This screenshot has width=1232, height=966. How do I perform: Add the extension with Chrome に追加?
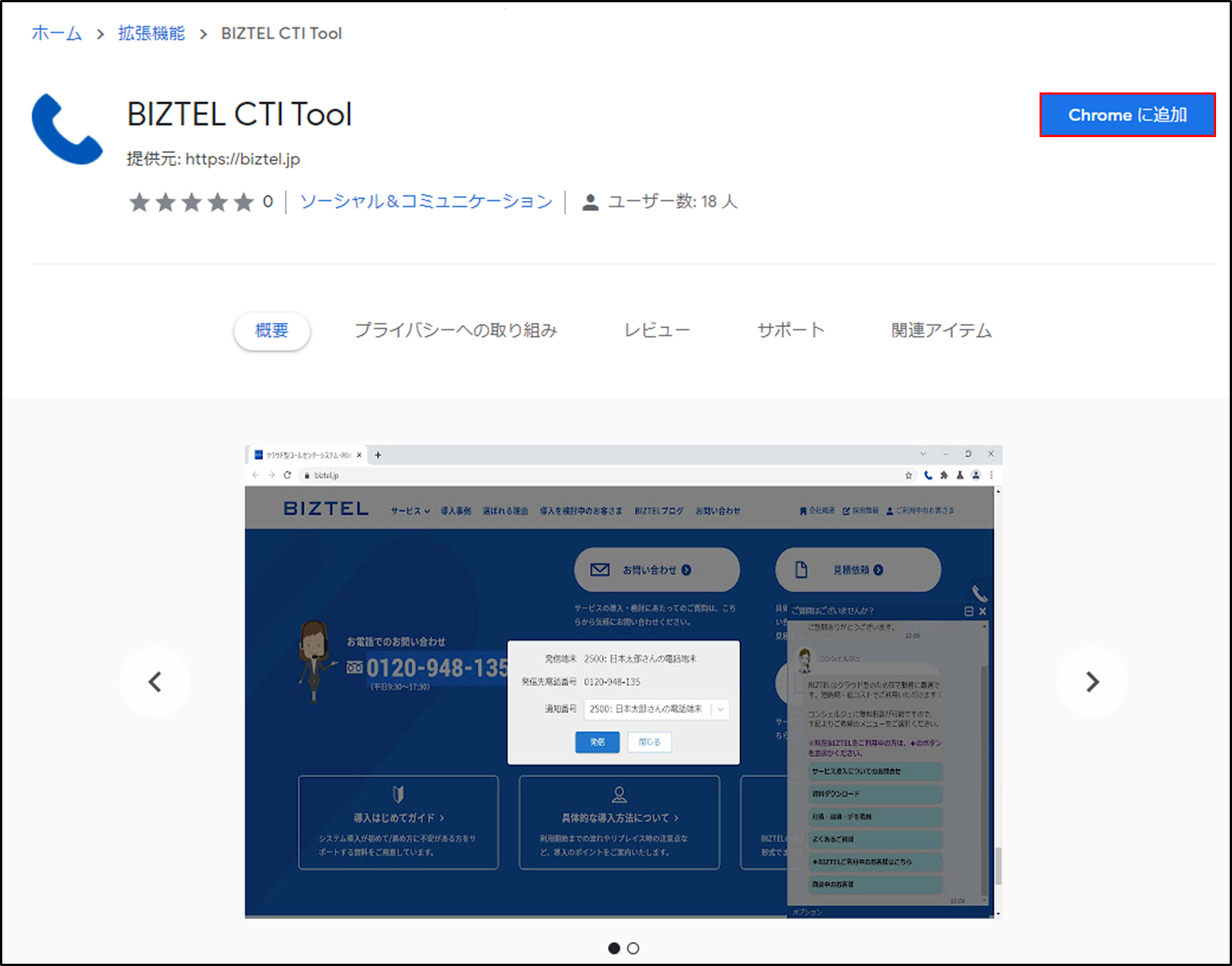[1127, 115]
